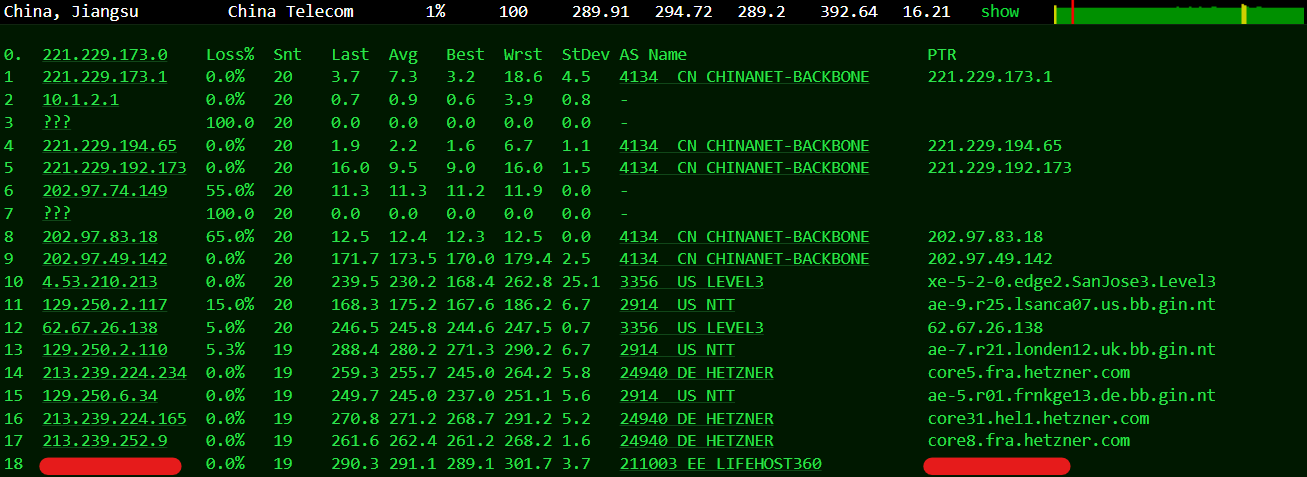Open hop 9 IP 202.97.49.142
The height and width of the screenshot is (477, 1307).
[x=104, y=259]
